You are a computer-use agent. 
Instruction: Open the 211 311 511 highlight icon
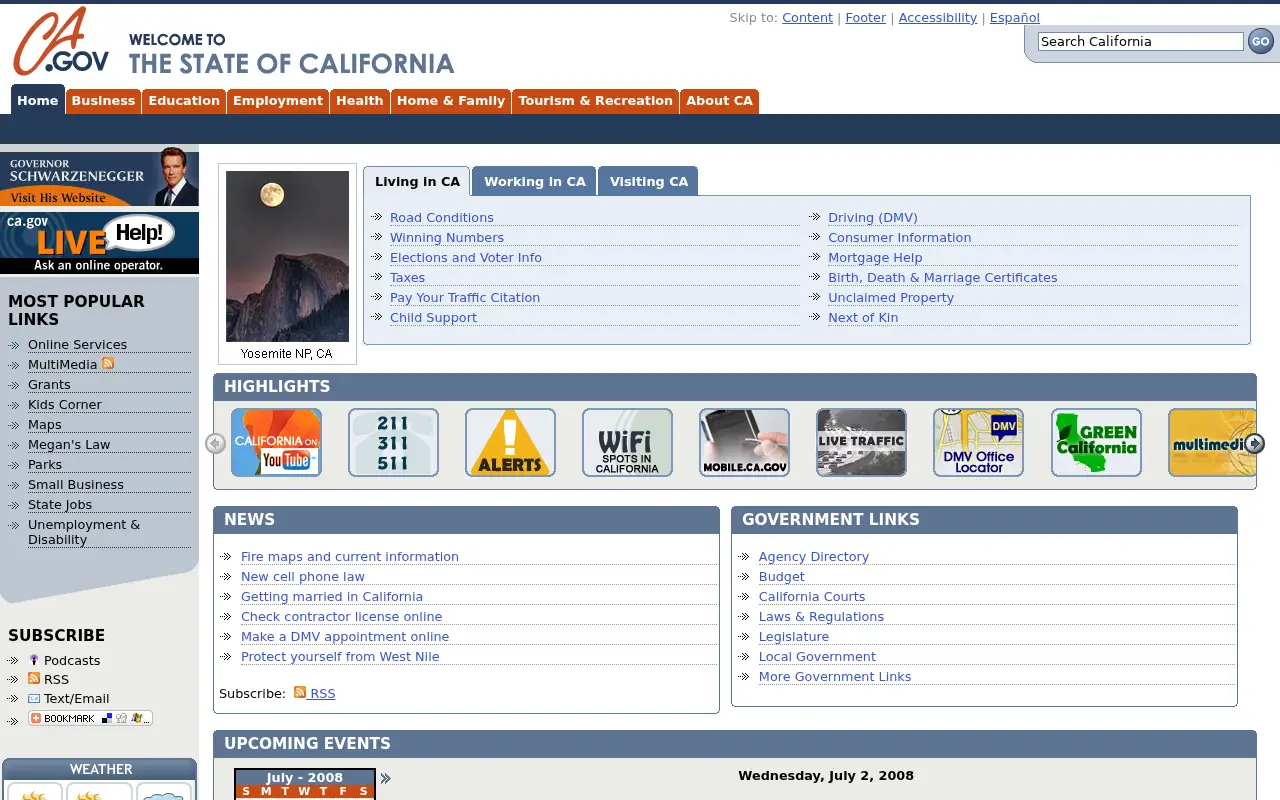tap(393, 442)
